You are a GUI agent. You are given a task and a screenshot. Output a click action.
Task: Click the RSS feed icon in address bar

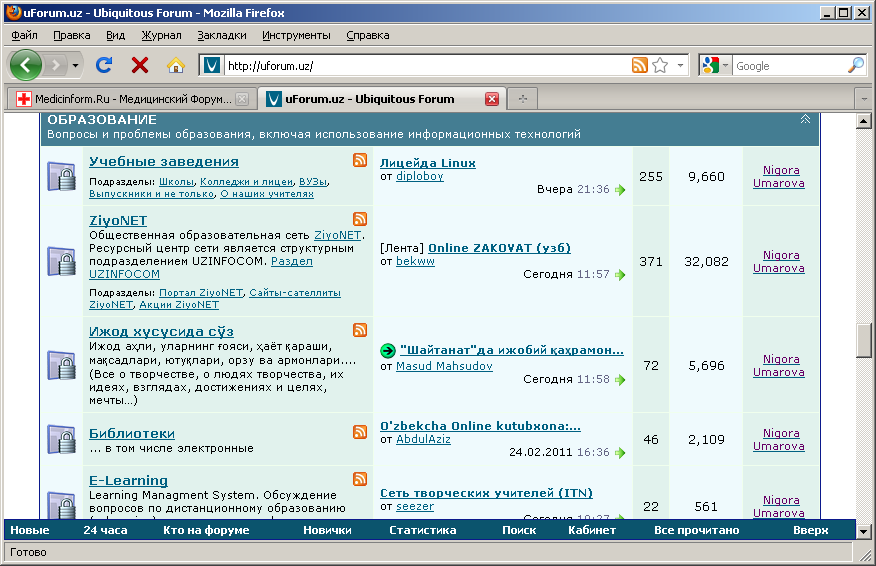[x=640, y=65]
